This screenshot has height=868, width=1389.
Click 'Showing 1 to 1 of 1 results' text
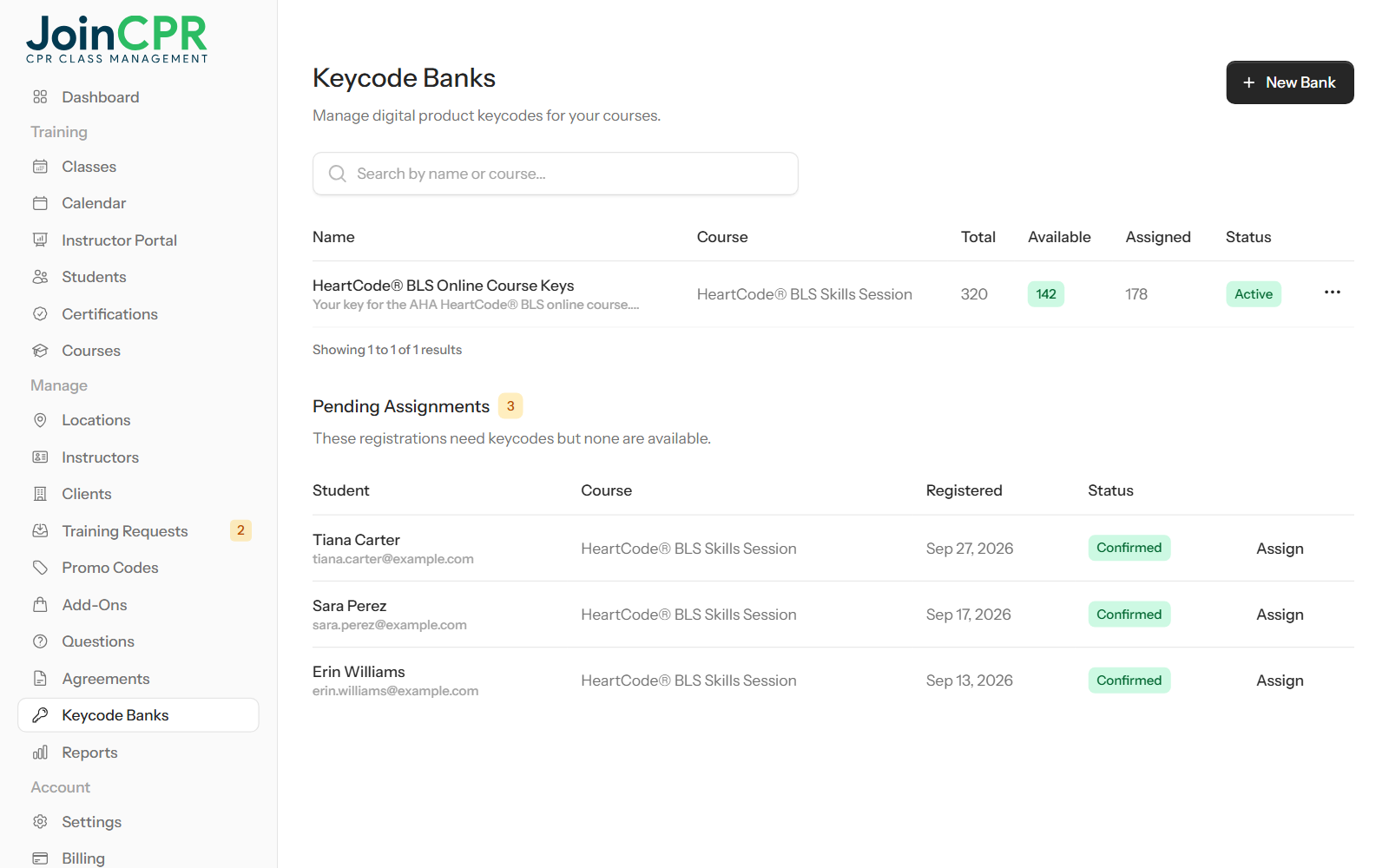tap(387, 350)
